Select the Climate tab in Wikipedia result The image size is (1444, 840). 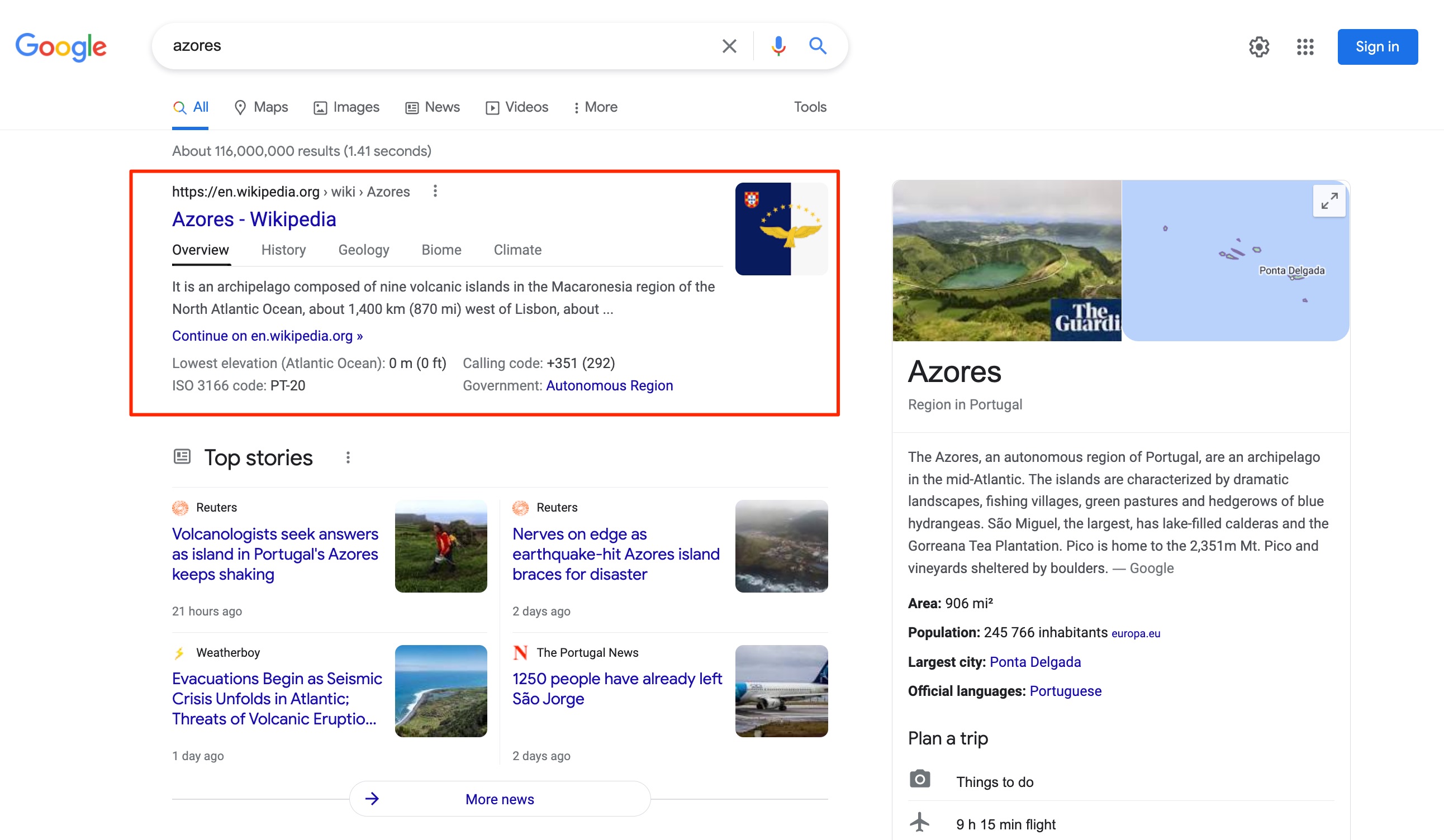517,250
